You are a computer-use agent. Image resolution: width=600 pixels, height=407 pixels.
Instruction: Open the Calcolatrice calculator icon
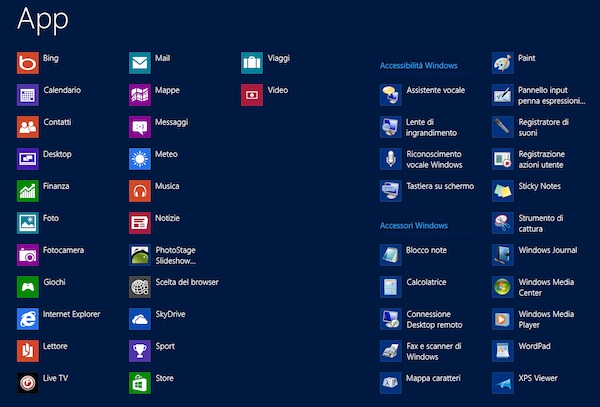(391, 287)
